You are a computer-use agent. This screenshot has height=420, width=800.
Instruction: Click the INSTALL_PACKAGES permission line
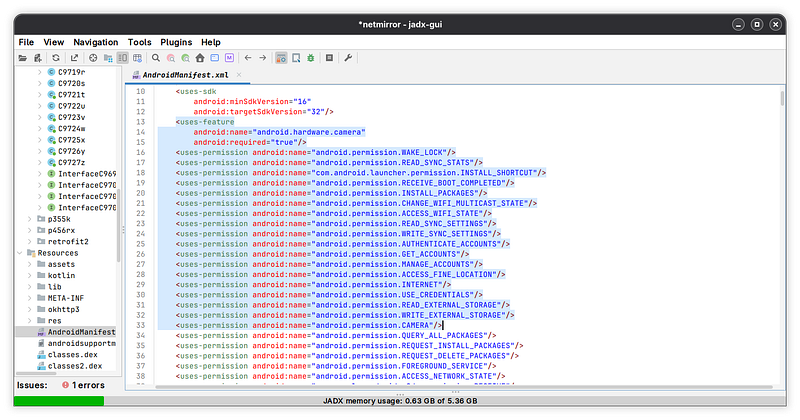click(x=332, y=193)
